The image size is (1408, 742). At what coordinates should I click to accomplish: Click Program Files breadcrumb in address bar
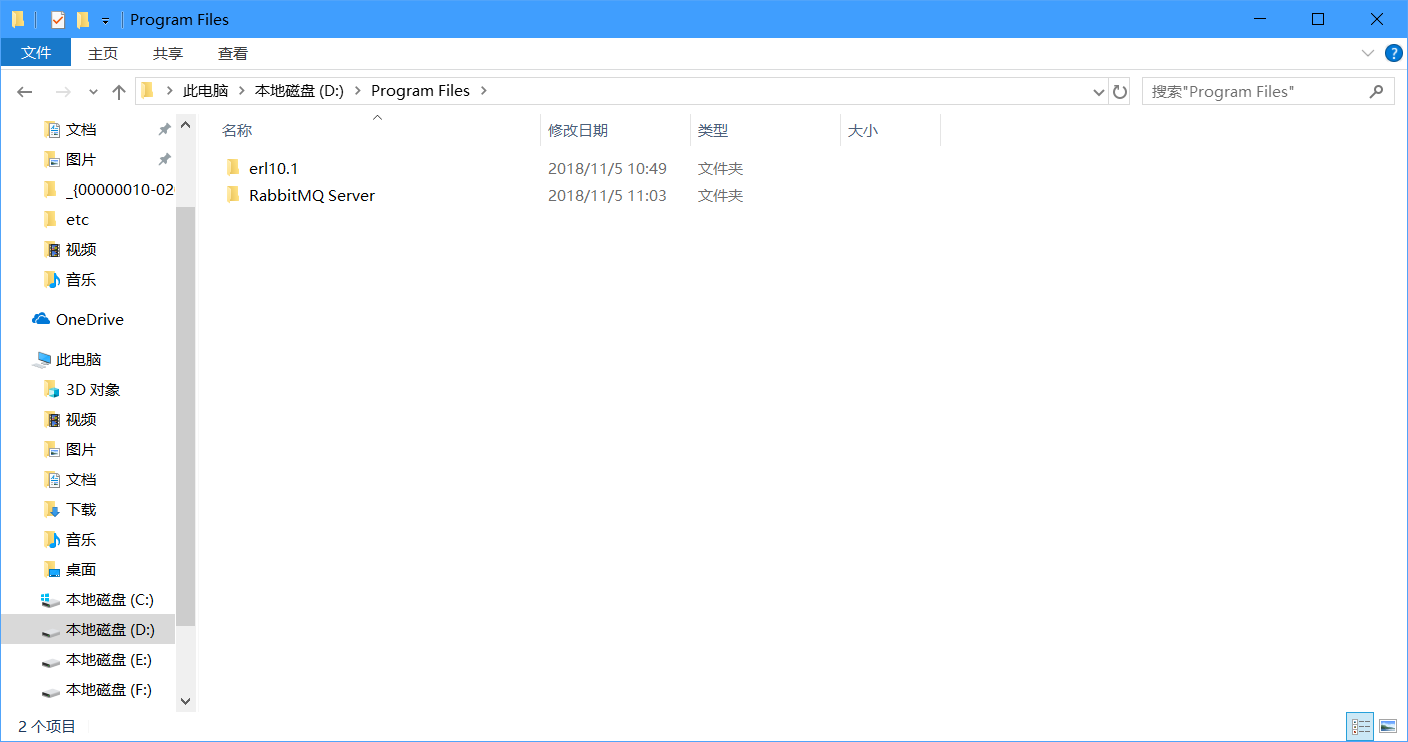420,91
